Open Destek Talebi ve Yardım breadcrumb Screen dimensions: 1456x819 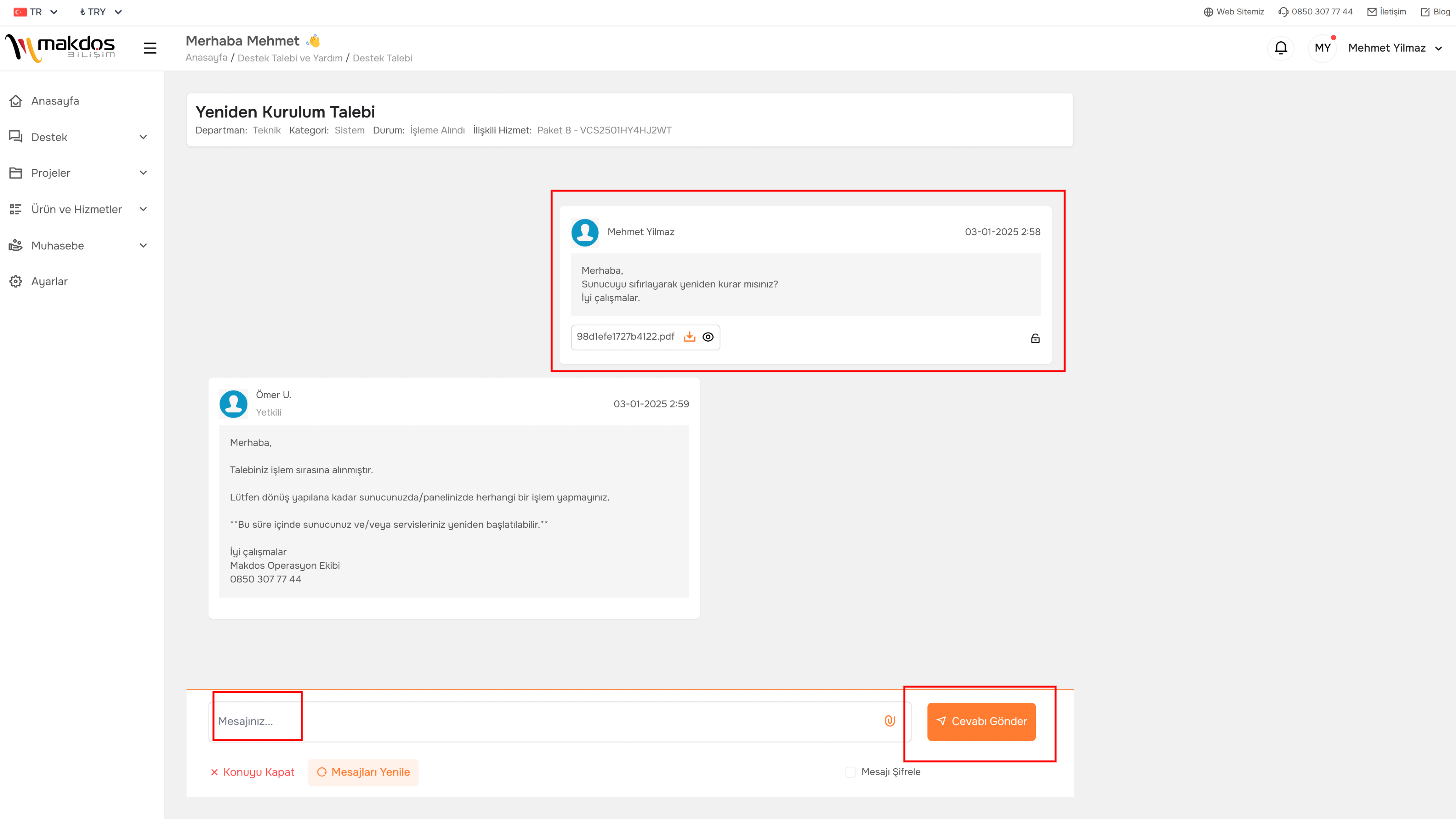[x=290, y=58]
